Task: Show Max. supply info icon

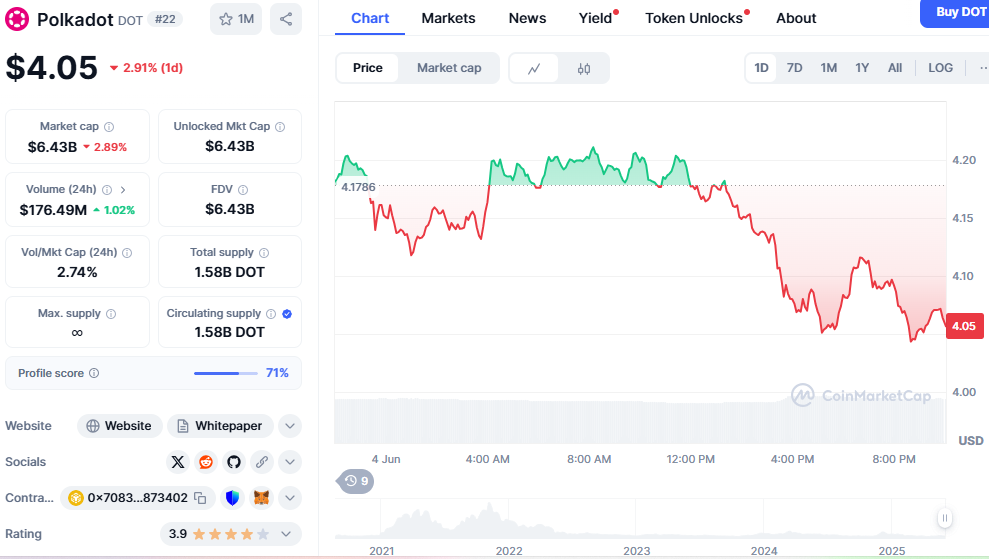Action: click(x=111, y=314)
